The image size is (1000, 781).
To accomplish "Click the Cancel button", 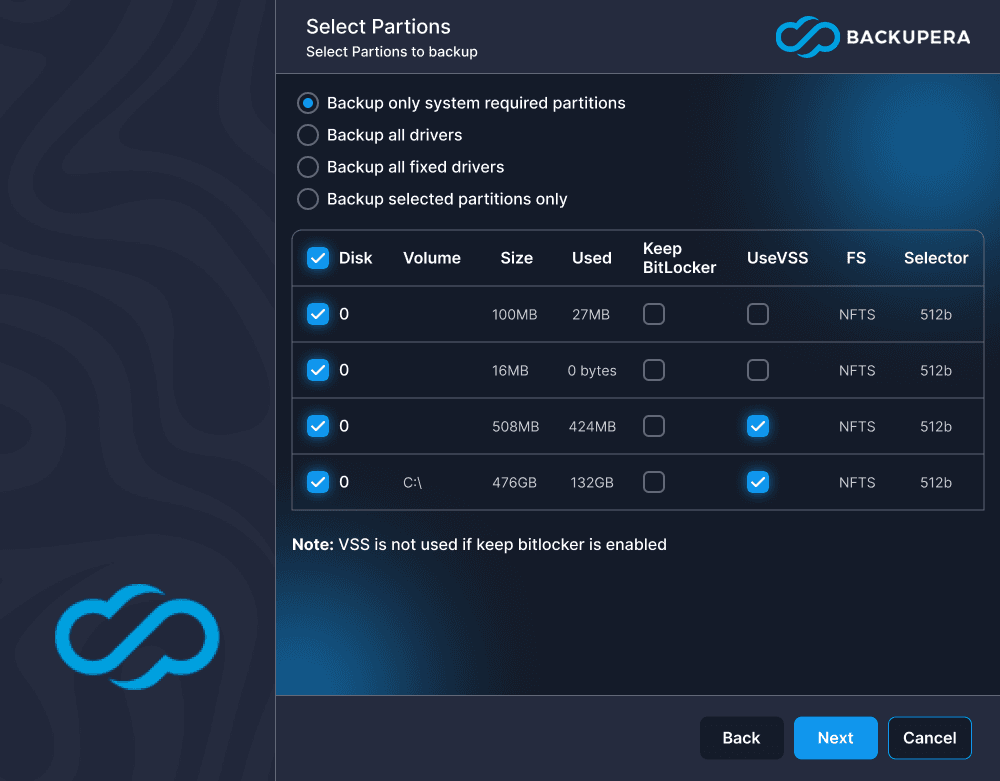I will pos(929,737).
